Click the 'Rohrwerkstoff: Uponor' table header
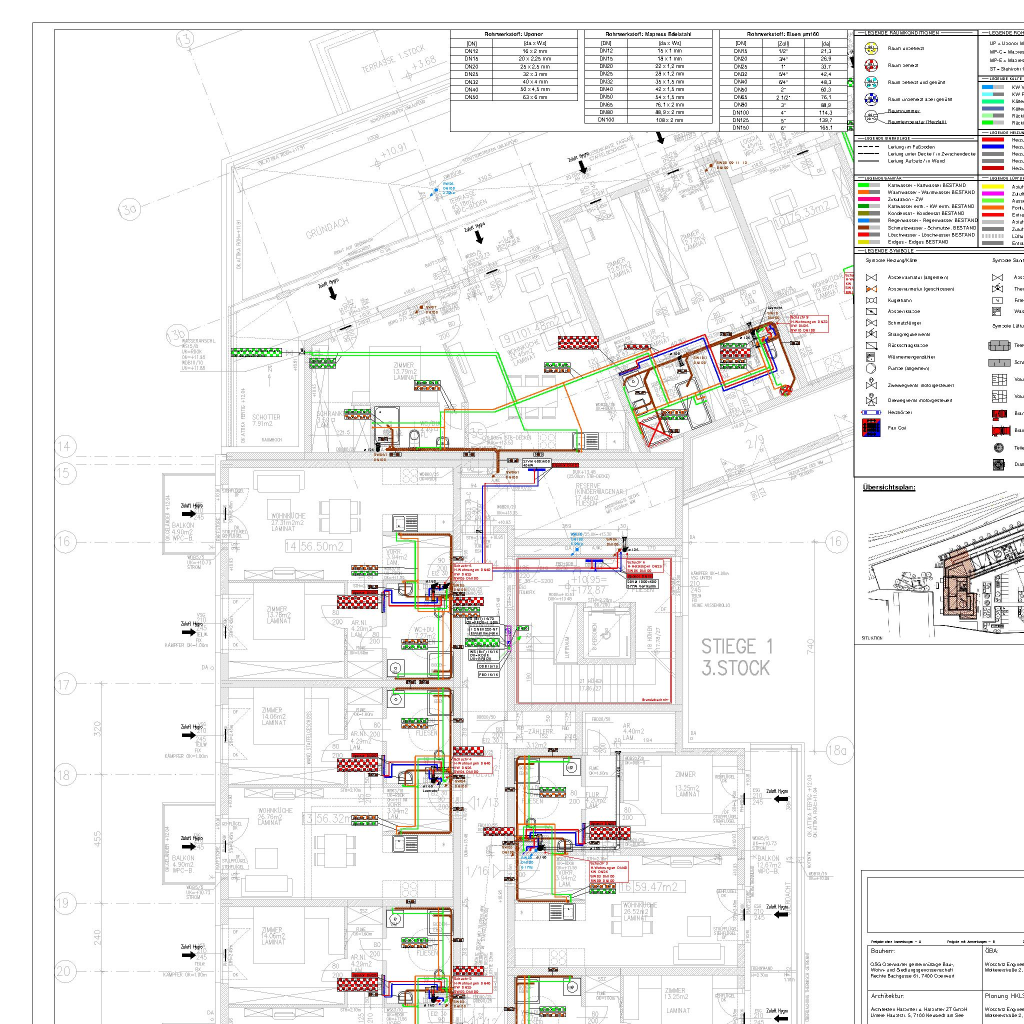 coord(514,34)
